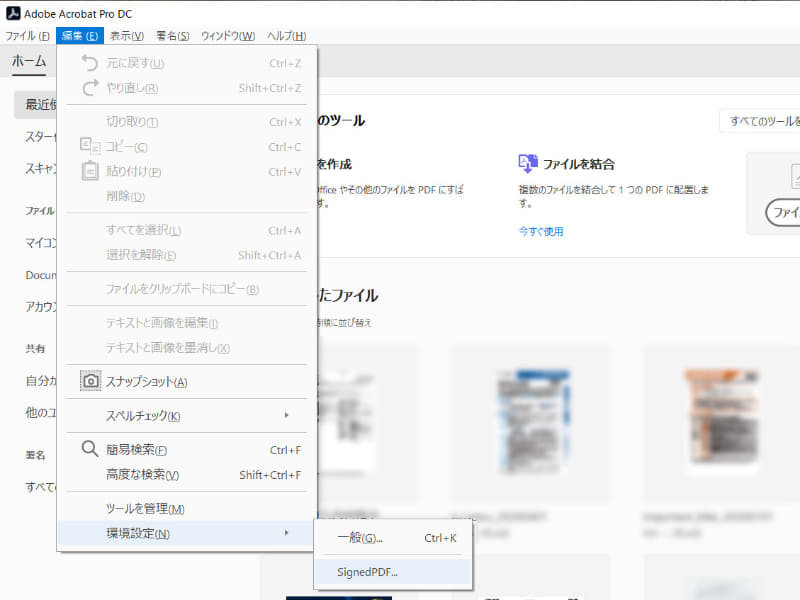
Task: Click 削除(D) menu entry
Action: 186,196
